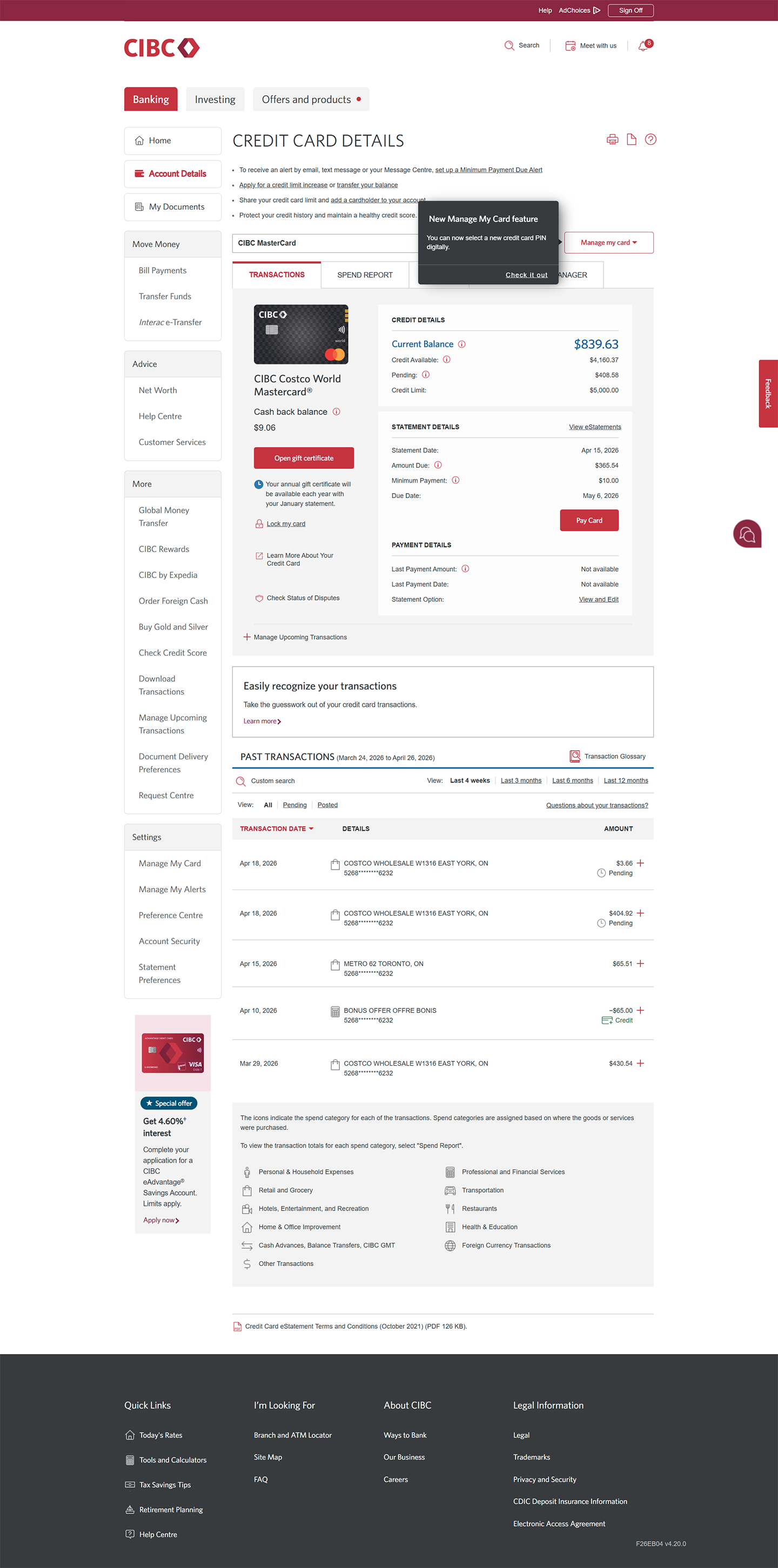Click the Amount Due info icon

point(438,466)
